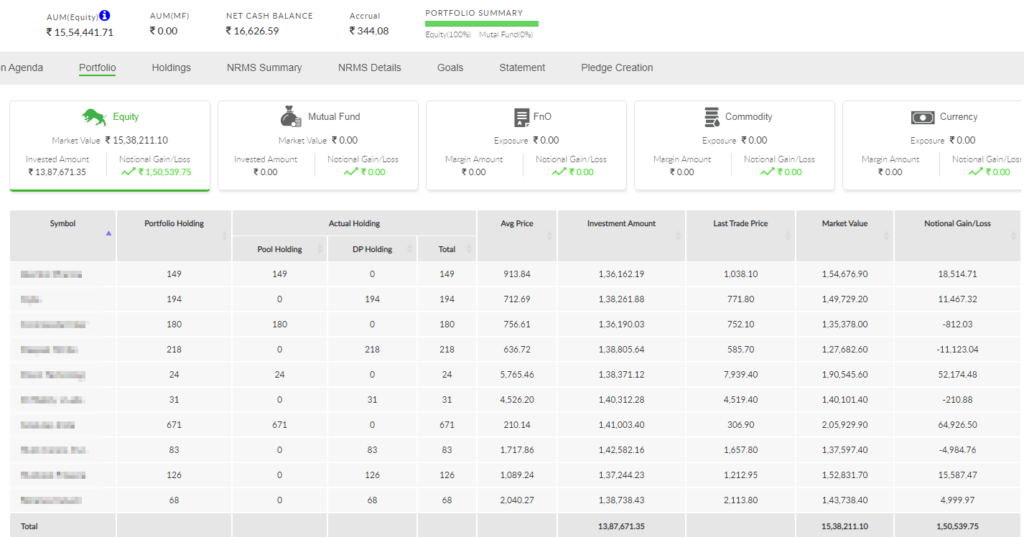Click market value 2,05,929.90 cell
The height and width of the screenshot is (537, 1024).
click(844, 425)
